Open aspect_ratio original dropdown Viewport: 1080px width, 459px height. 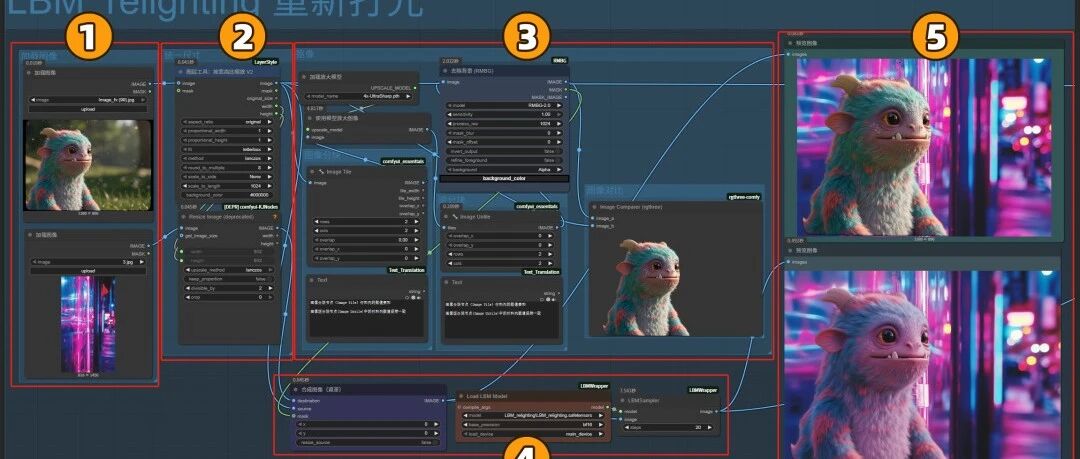click(x=227, y=121)
